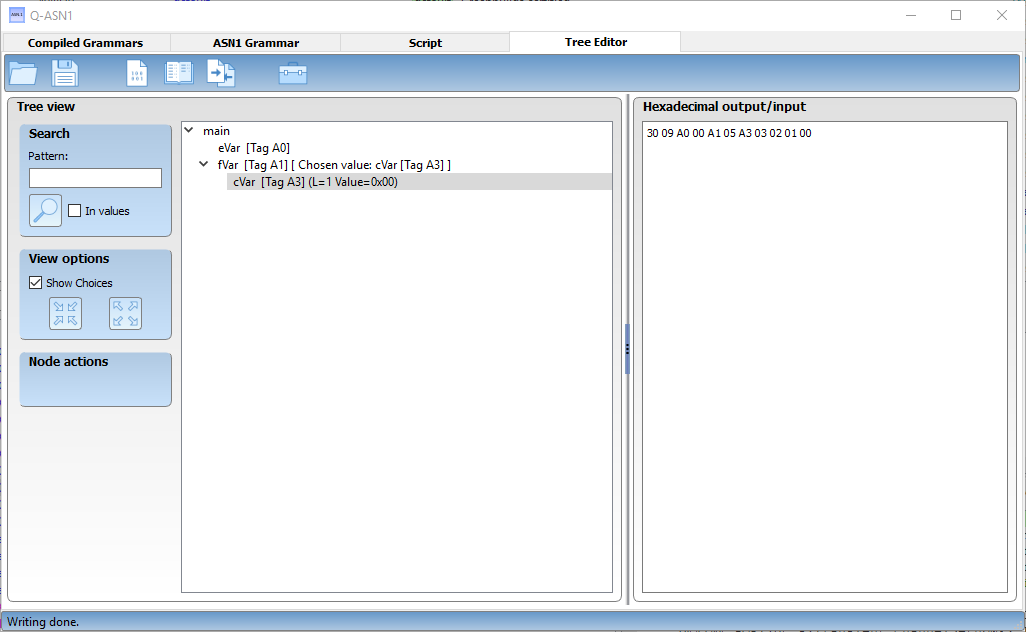This screenshot has width=1026, height=632.
Task: Enable the In values checkbox
Action: [74, 211]
